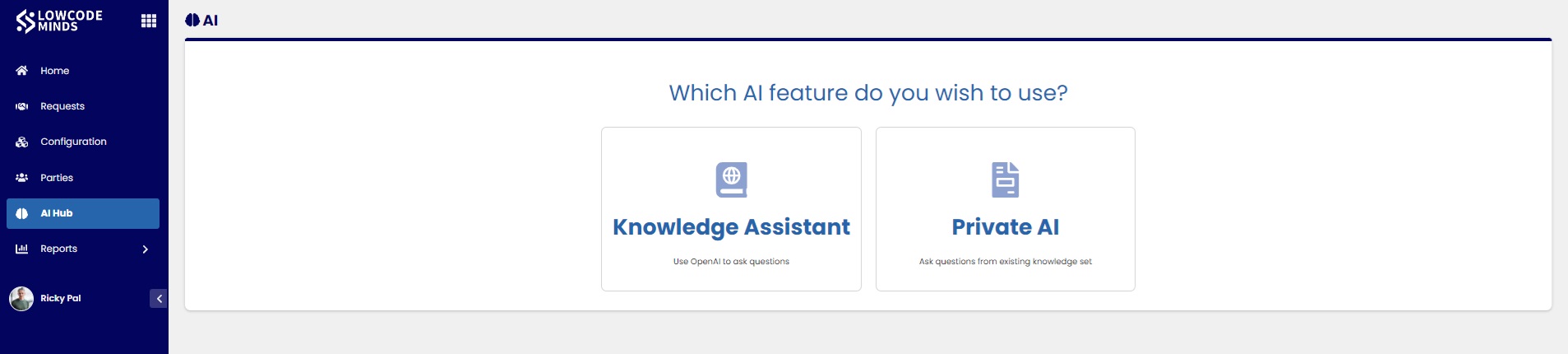Click the Reports chart icon
1568x354 pixels.
[22, 249]
